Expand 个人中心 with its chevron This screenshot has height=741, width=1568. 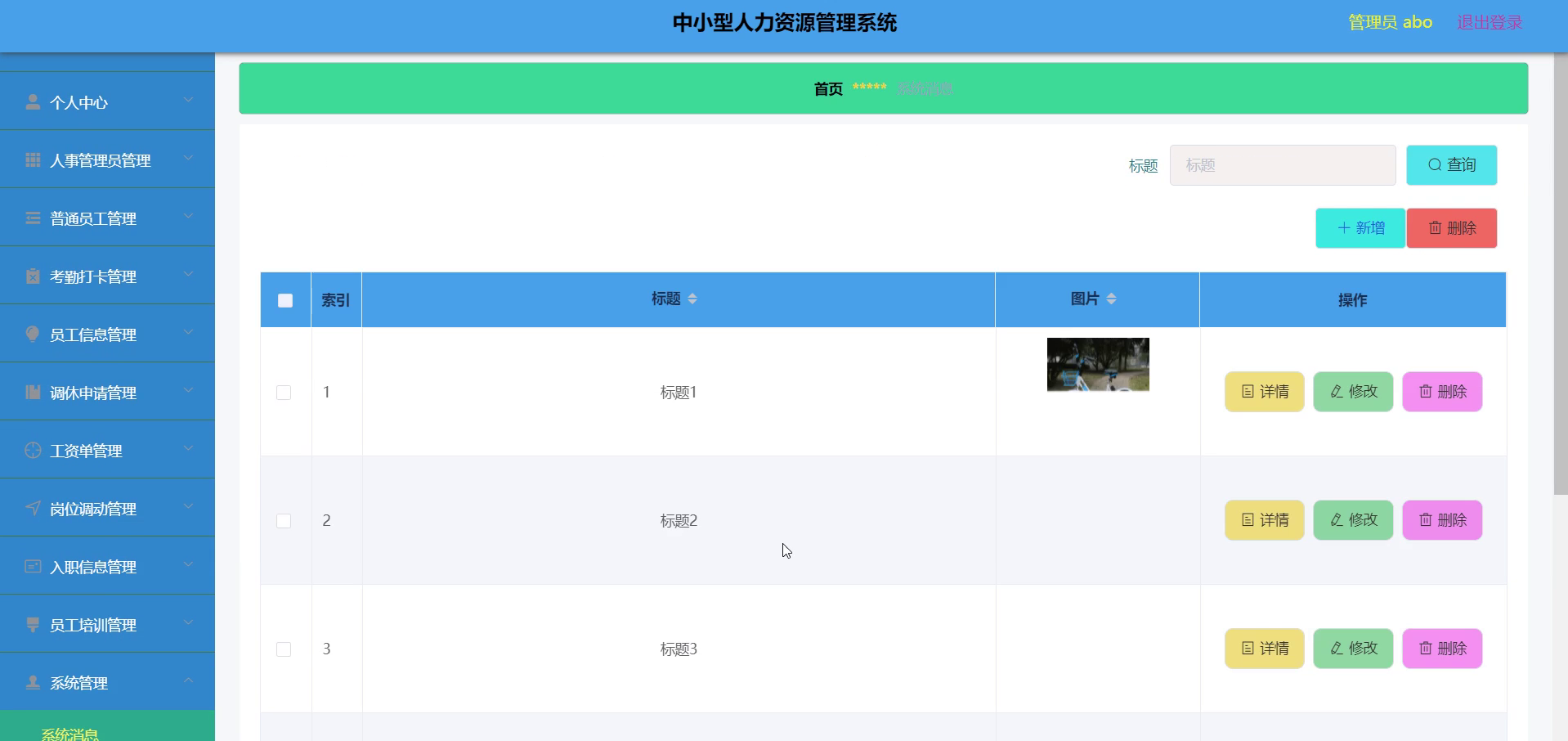(188, 100)
